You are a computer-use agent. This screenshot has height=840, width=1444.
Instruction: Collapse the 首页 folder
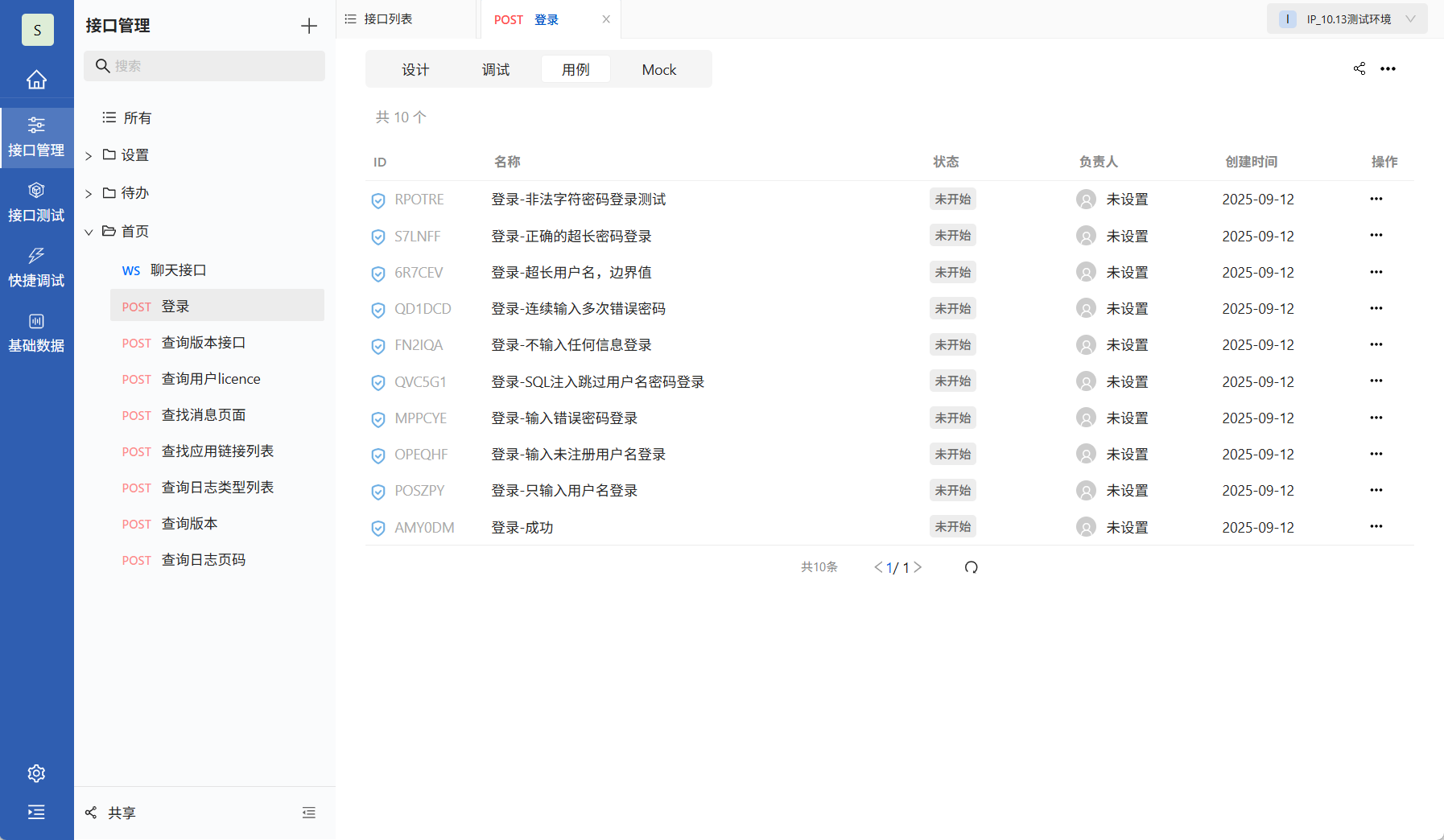[89, 231]
